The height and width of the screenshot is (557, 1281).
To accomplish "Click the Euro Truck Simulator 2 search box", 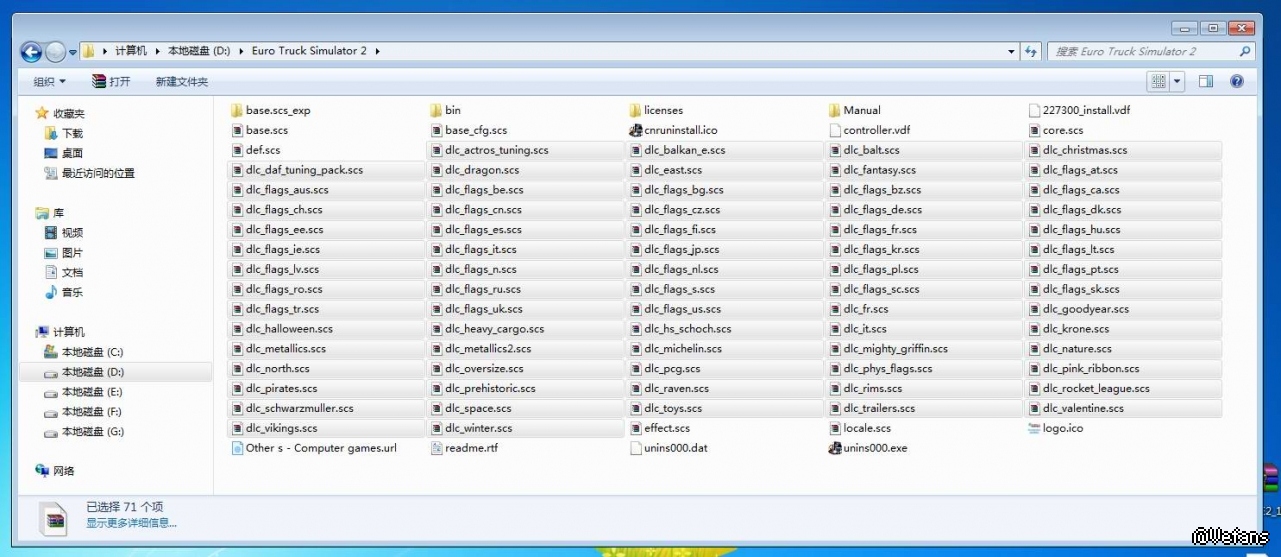I will point(1140,51).
